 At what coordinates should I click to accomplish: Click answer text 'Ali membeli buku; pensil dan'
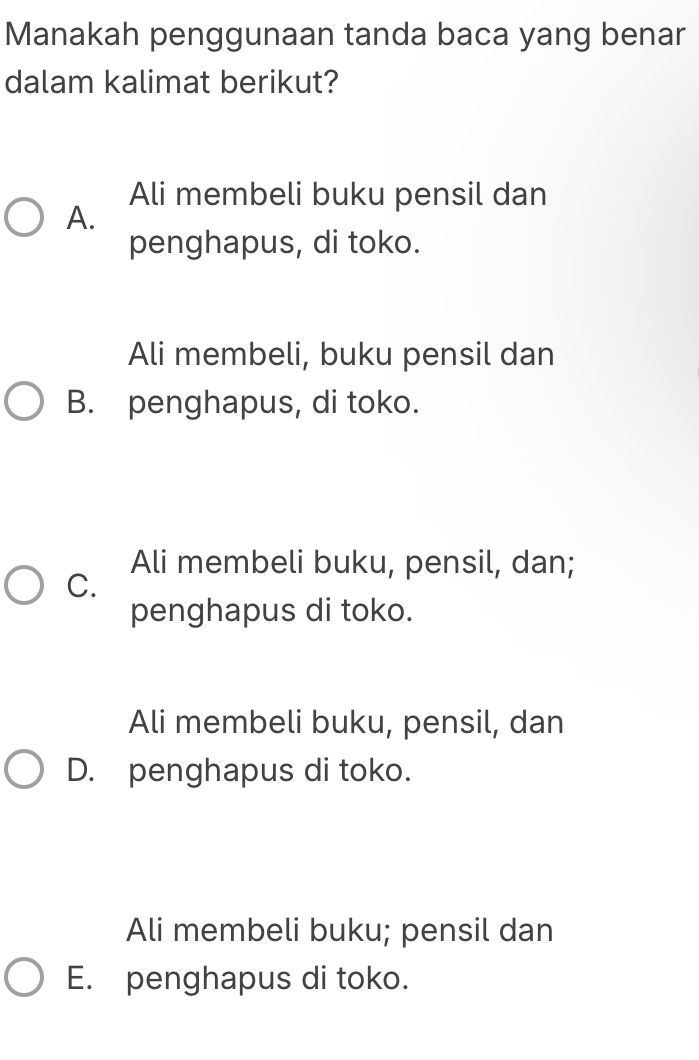[x=340, y=931]
